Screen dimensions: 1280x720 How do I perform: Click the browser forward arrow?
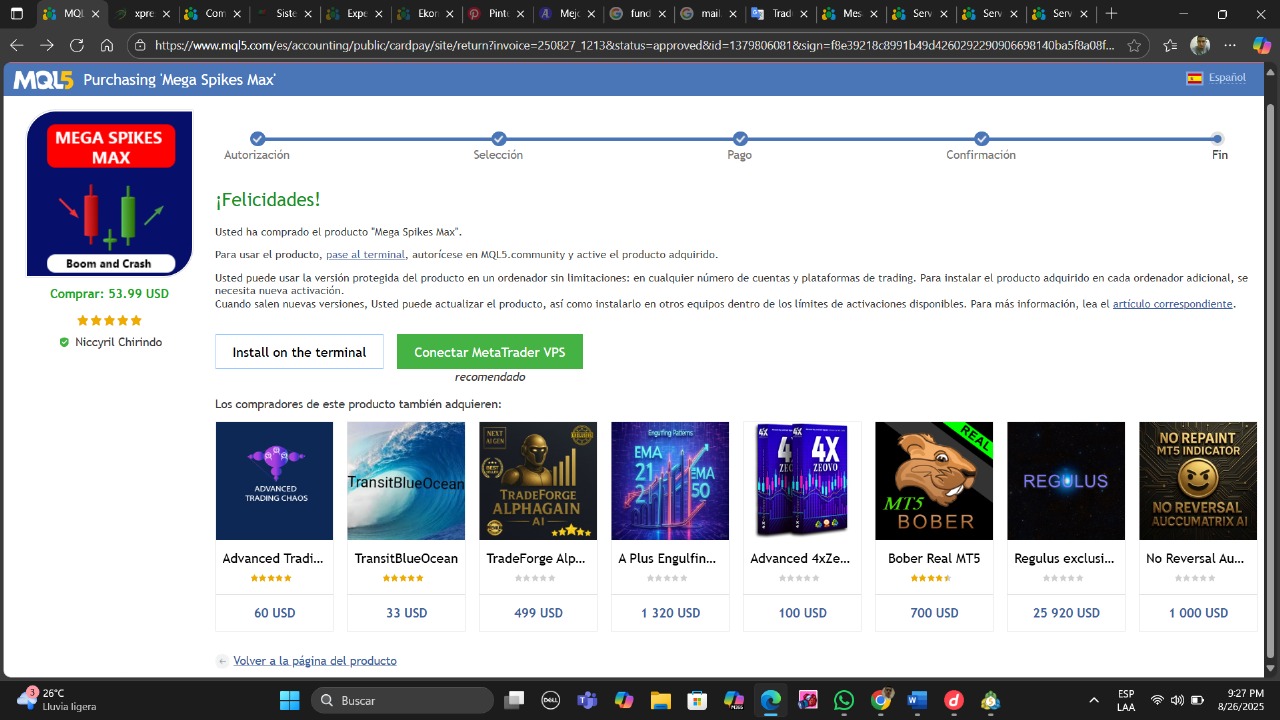pyautogui.click(x=46, y=46)
